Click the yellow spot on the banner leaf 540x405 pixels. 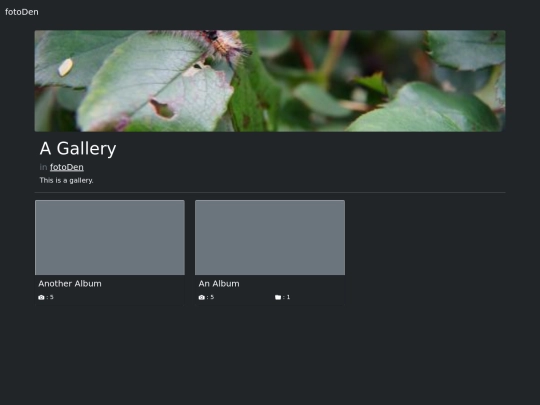tap(65, 67)
